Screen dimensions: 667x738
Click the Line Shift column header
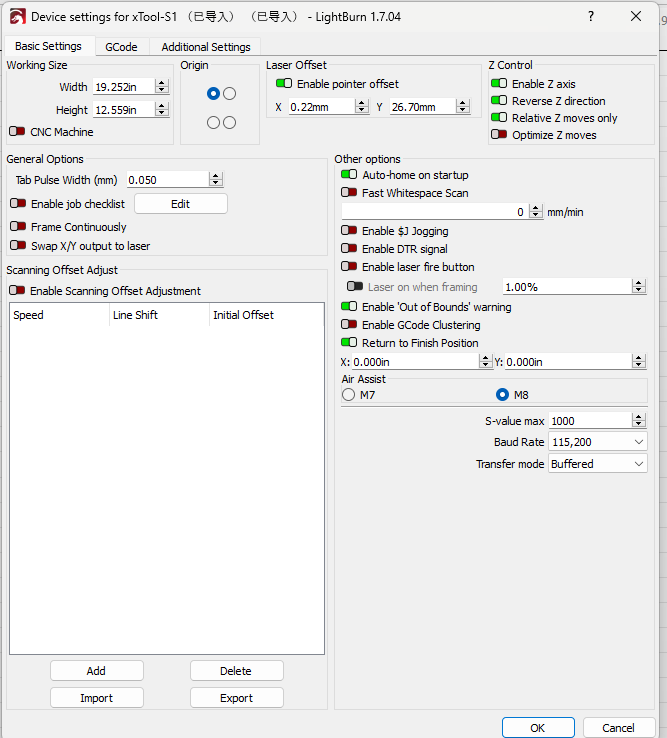(159, 315)
